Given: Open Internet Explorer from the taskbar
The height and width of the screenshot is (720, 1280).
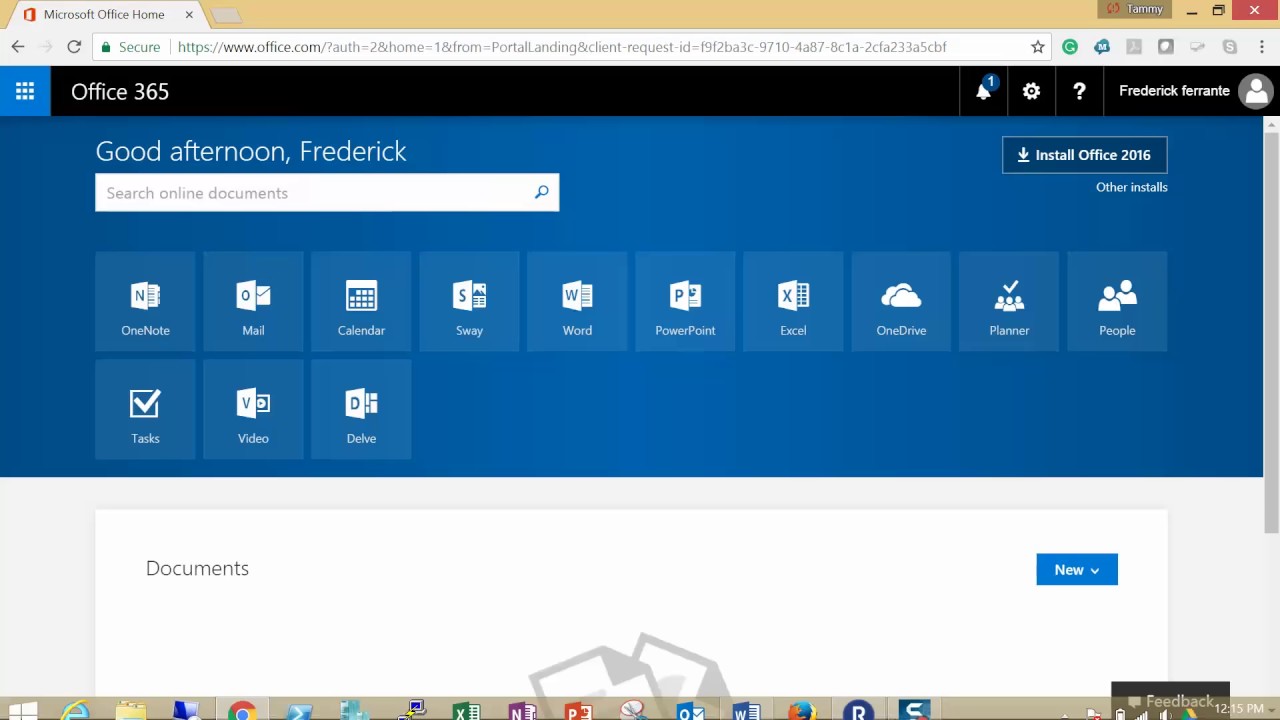Looking at the screenshot, I should (x=75, y=711).
